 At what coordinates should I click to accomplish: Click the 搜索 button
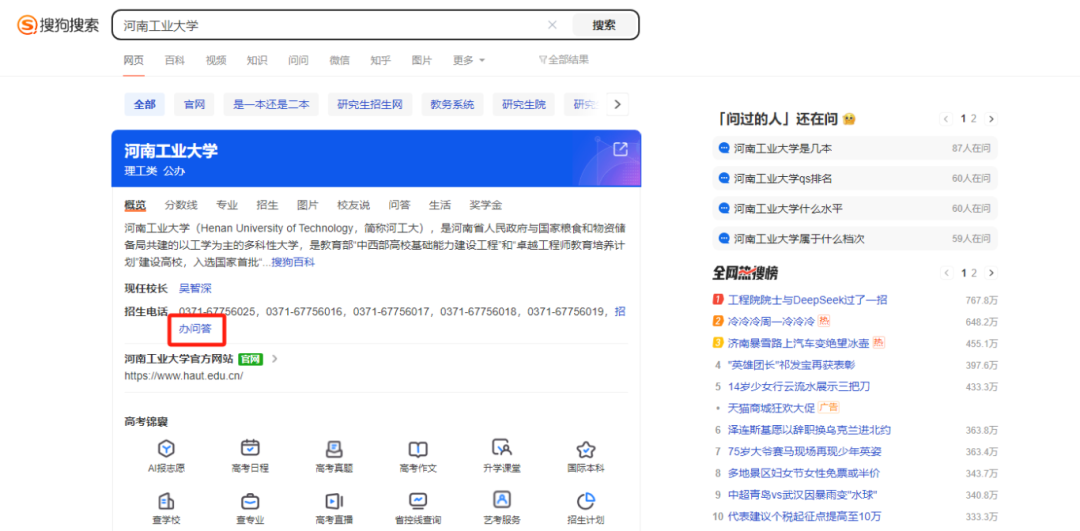[x=604, y=25]
